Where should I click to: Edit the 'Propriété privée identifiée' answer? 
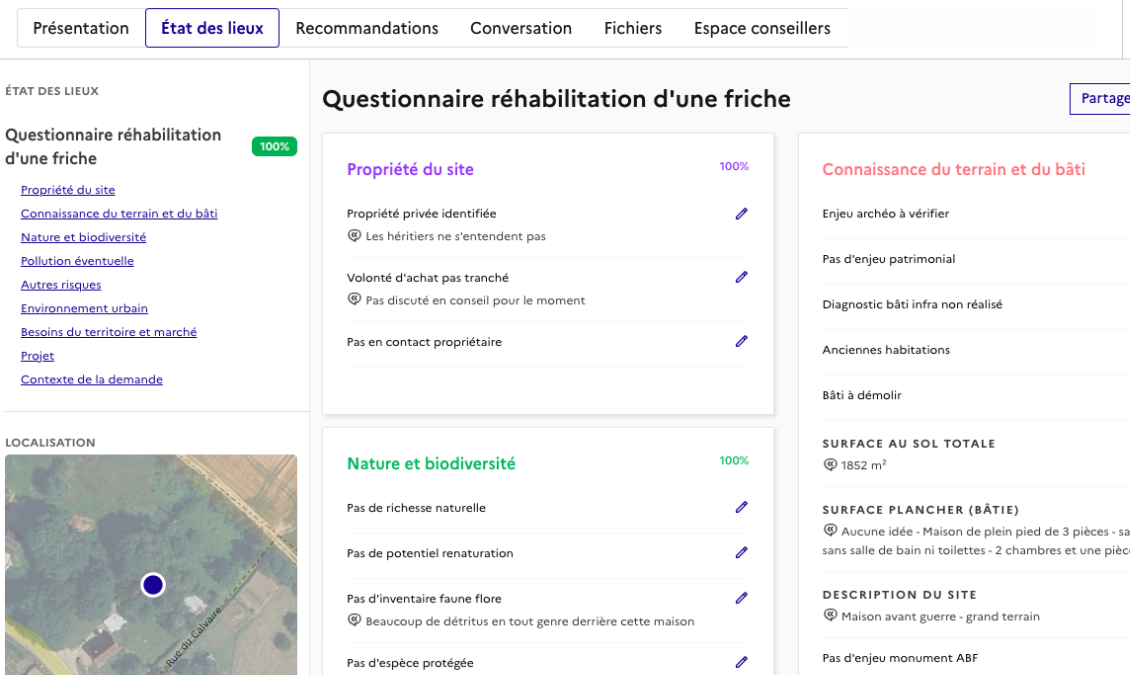click(741, 214)
